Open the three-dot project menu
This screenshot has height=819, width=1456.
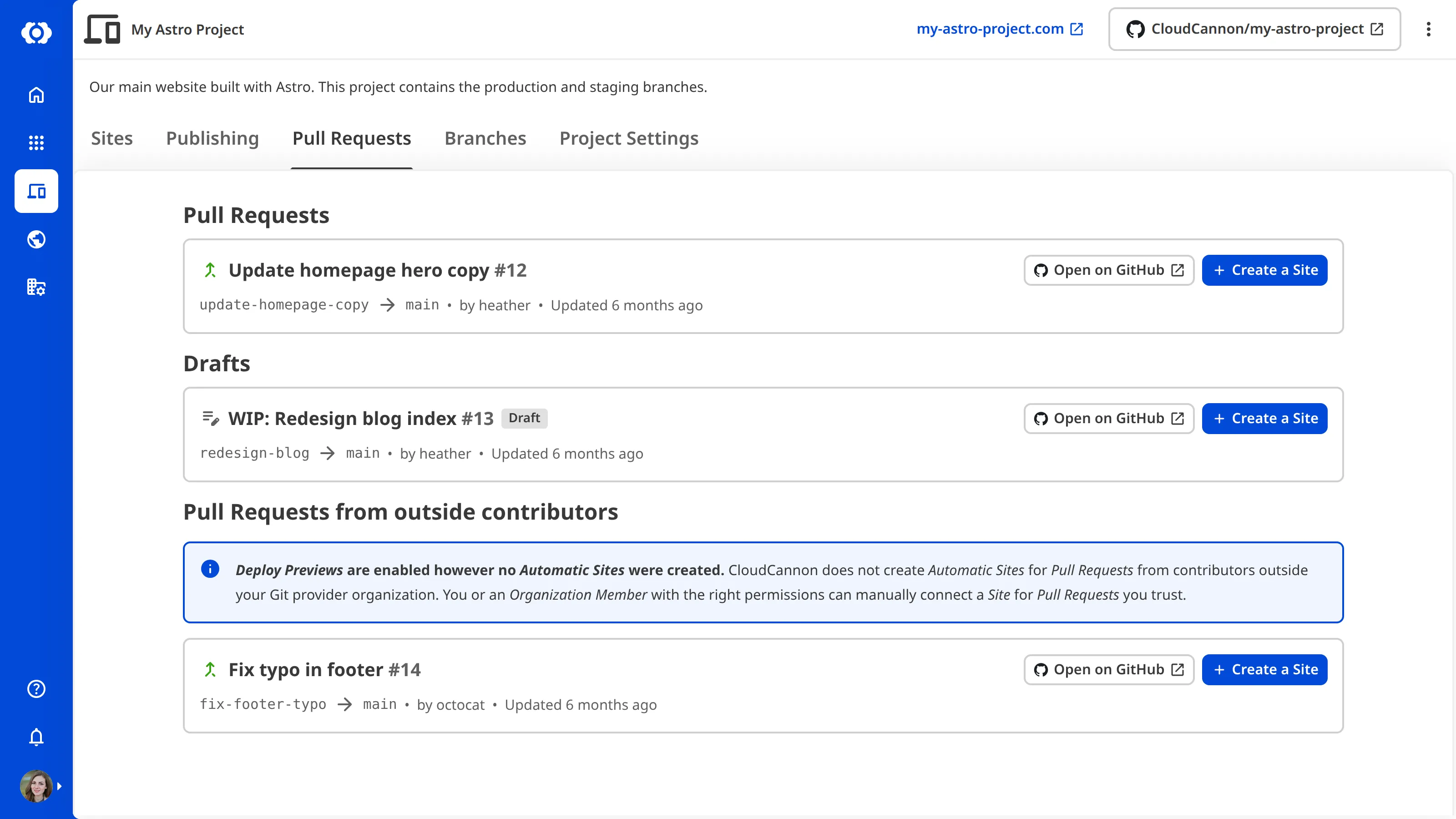[1428, 30]
